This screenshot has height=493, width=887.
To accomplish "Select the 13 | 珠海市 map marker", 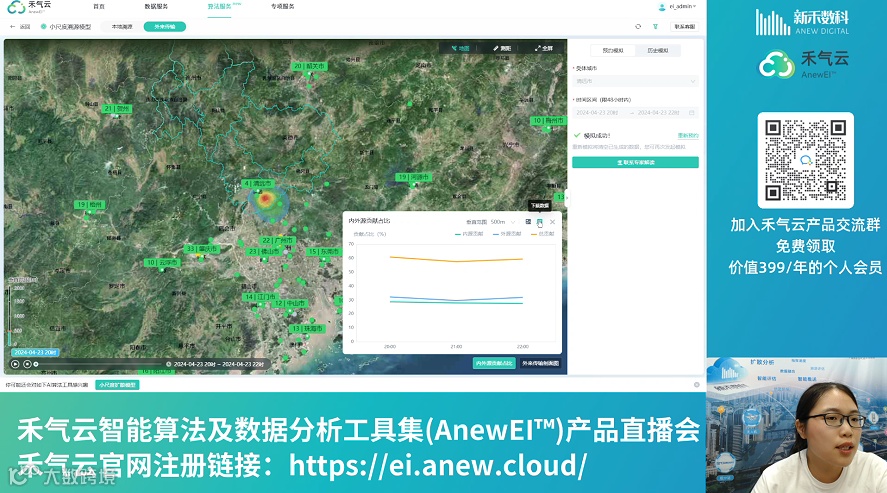I will (x=307, y=328).
